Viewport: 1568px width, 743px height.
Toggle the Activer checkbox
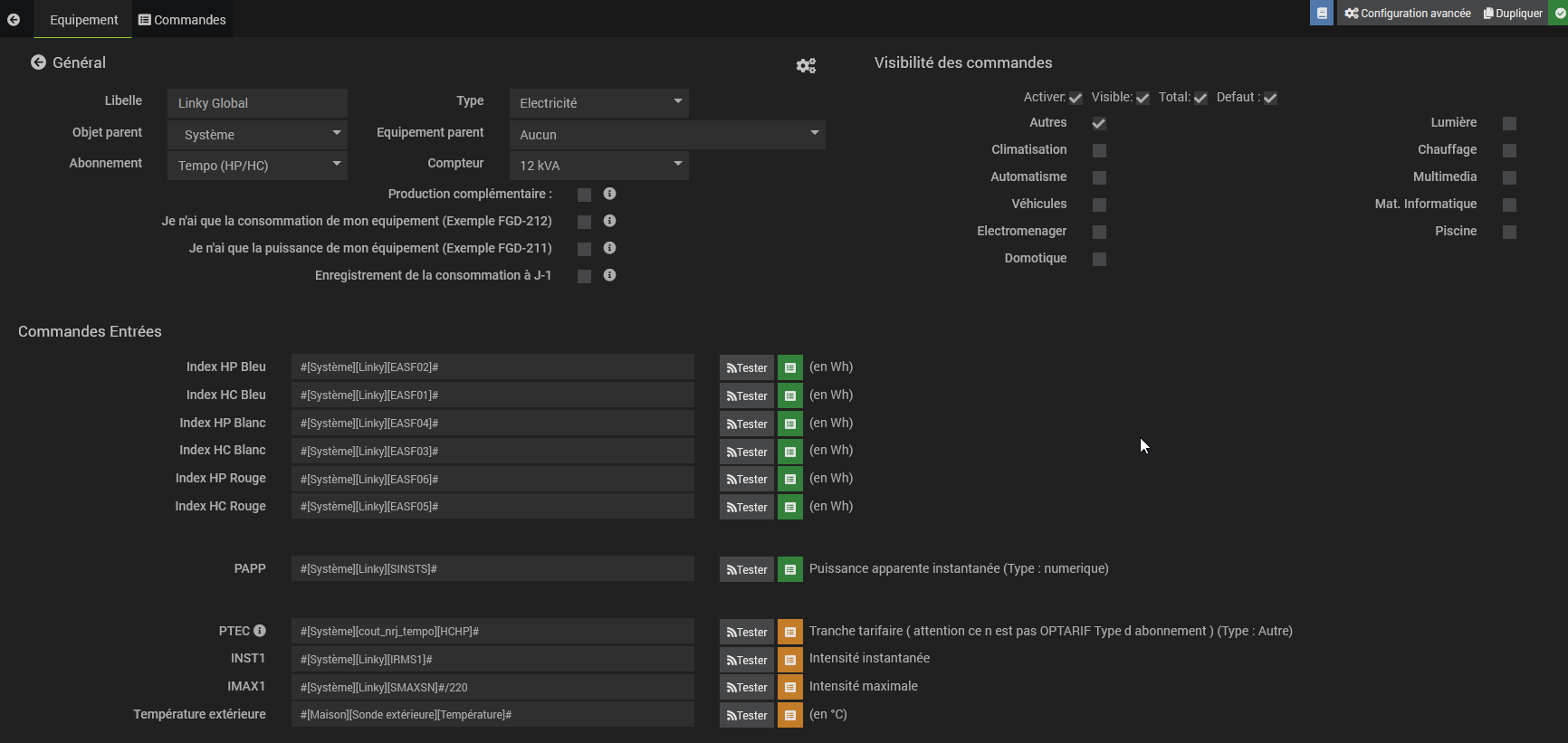(x=1076, y=98)
